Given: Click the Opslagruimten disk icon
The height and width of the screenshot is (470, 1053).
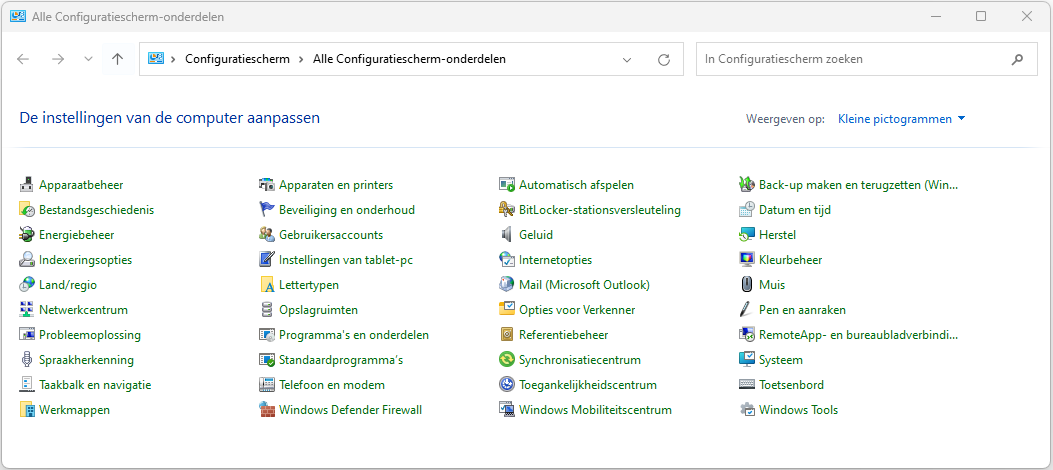Looking at the screenshot, I should point(267,310).
